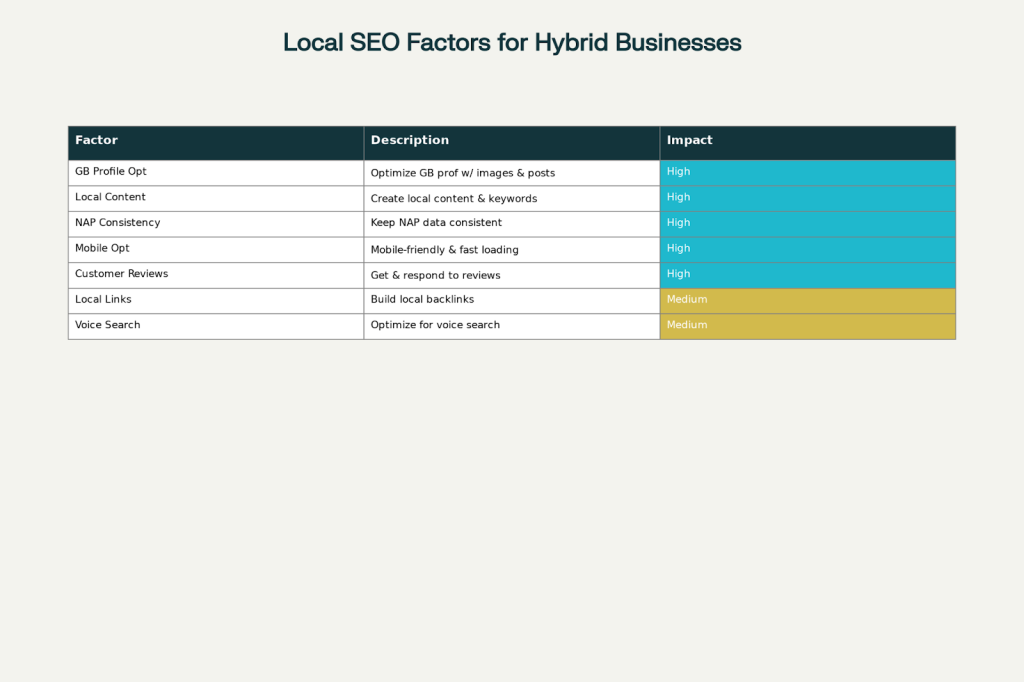
Task: Click the Mobile-friendly & fast loading cell
Action: point(444,249)
